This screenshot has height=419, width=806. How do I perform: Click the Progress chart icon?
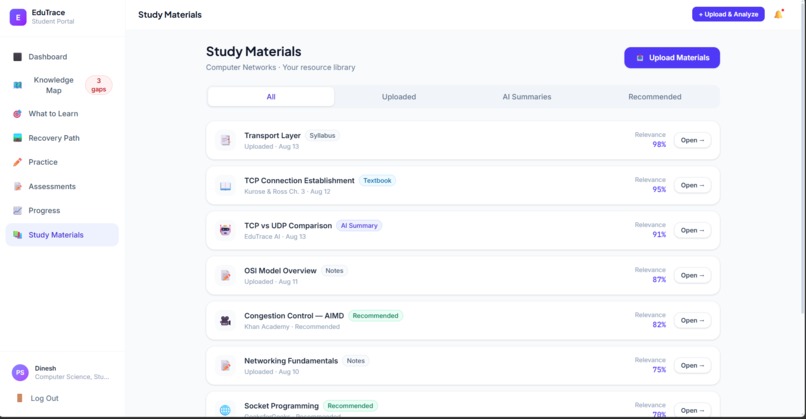coord(17,210)
